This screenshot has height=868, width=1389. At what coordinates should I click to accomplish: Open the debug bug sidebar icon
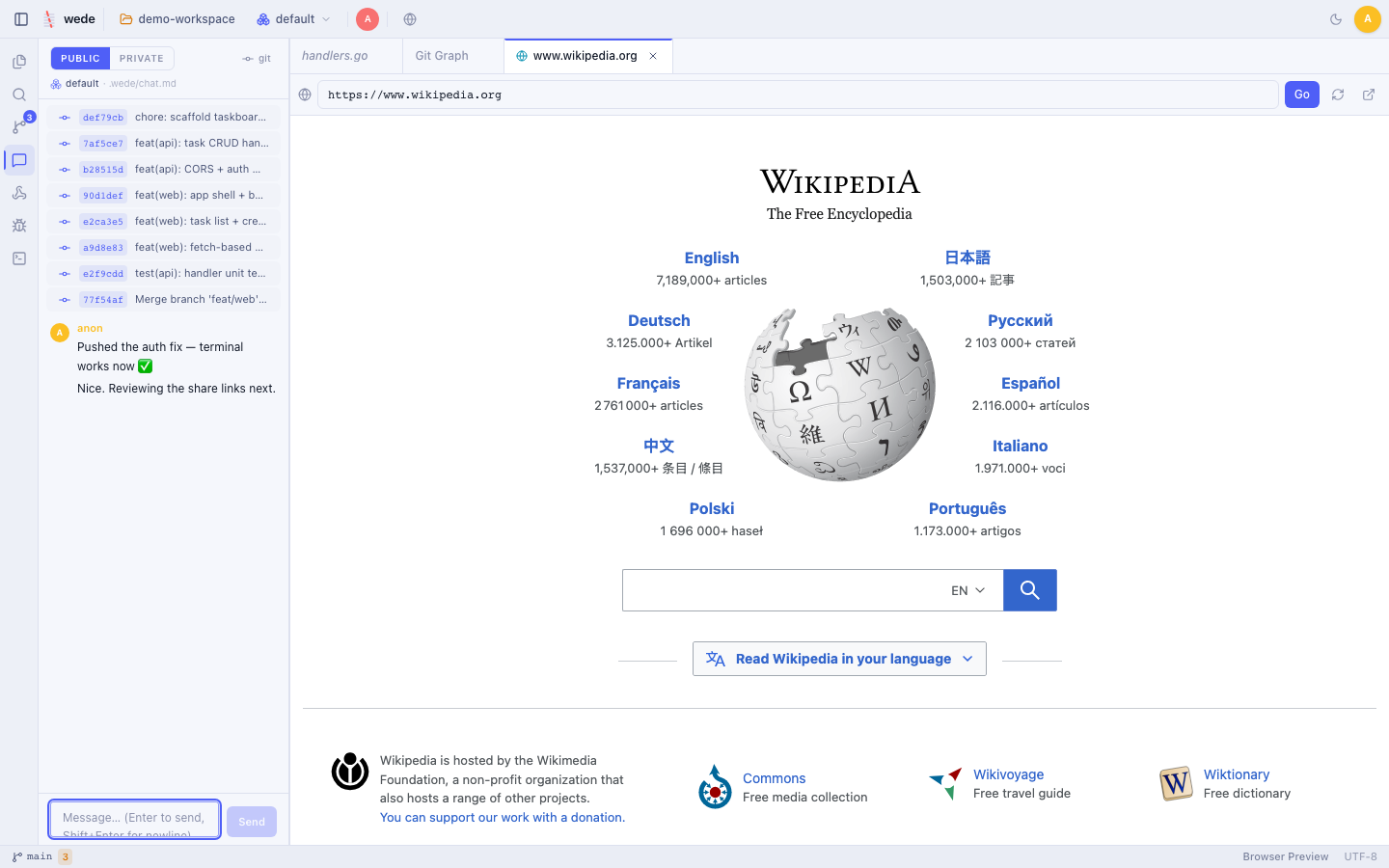tap(19, 226)
